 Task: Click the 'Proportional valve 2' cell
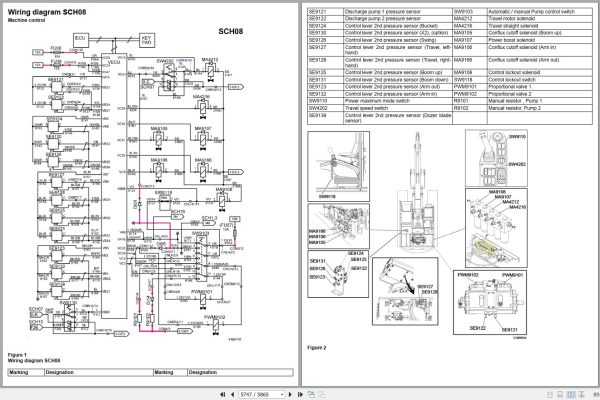(x=540, y=94)
